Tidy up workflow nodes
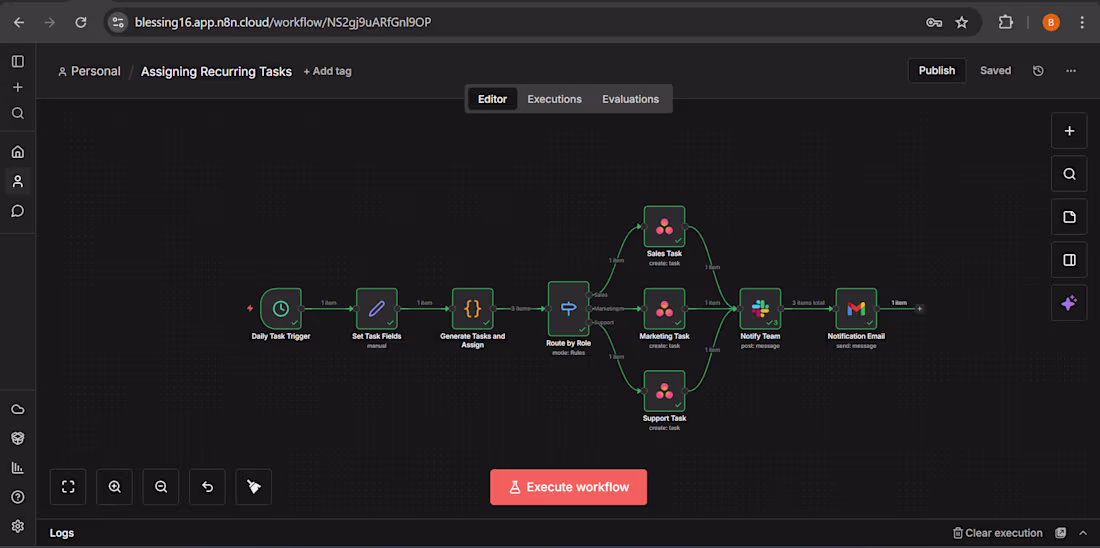The width and height of the screenshot is (1100, 548). (x=254, y=486)
